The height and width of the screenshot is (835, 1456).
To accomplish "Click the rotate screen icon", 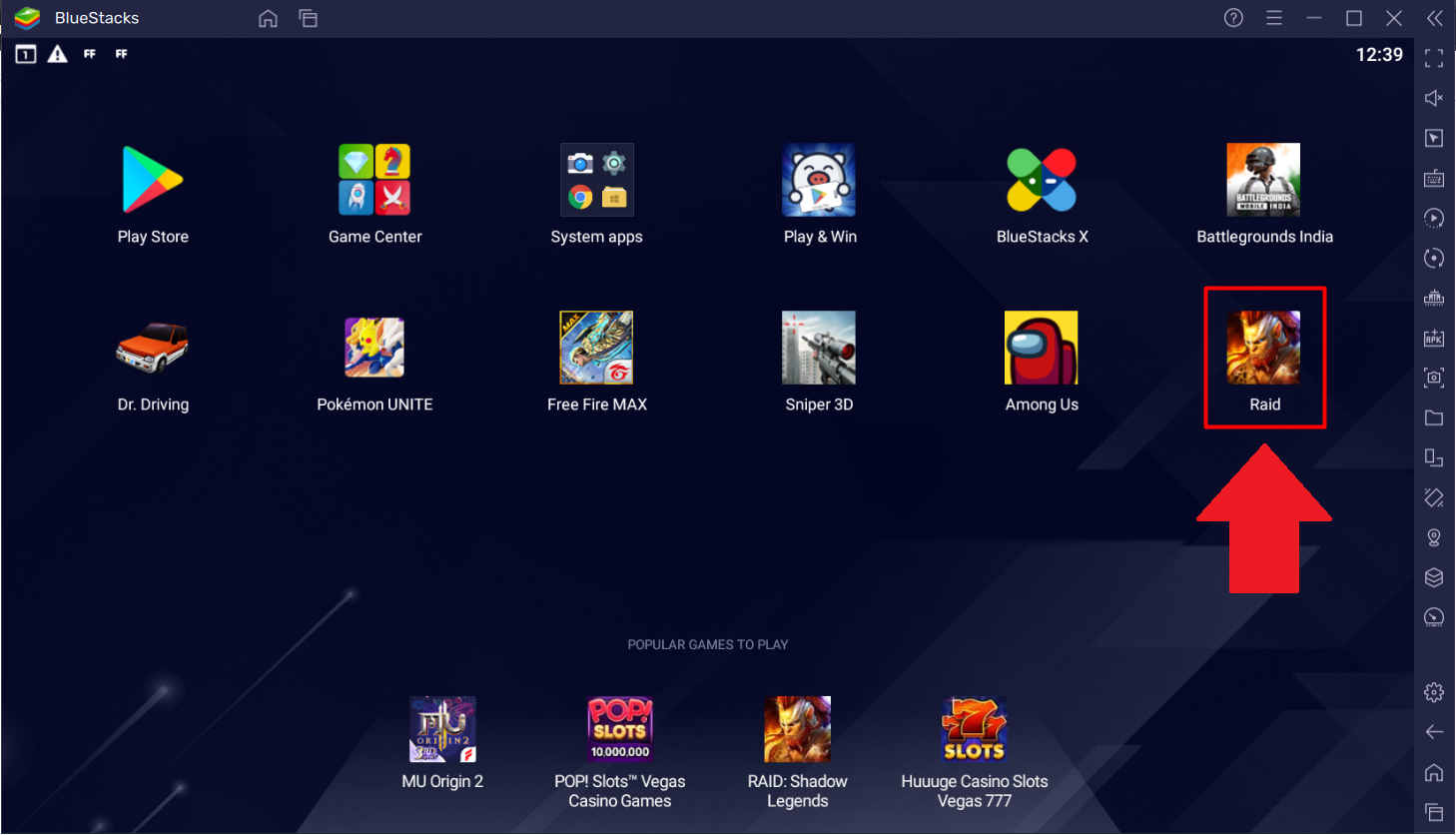I will [x=1434, y=497].
